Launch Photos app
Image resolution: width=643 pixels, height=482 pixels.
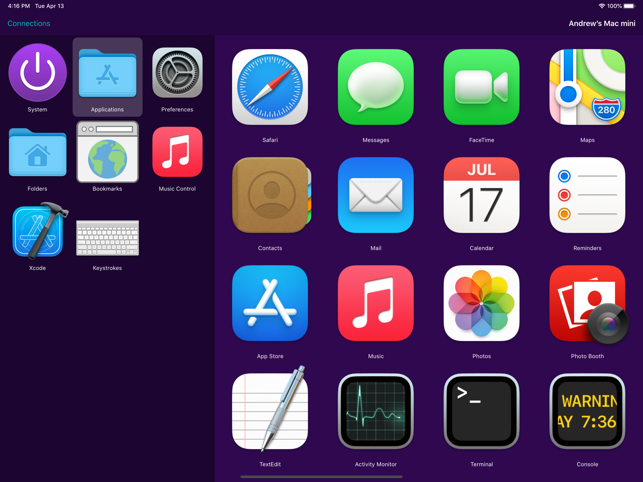(x=481, y=303)
